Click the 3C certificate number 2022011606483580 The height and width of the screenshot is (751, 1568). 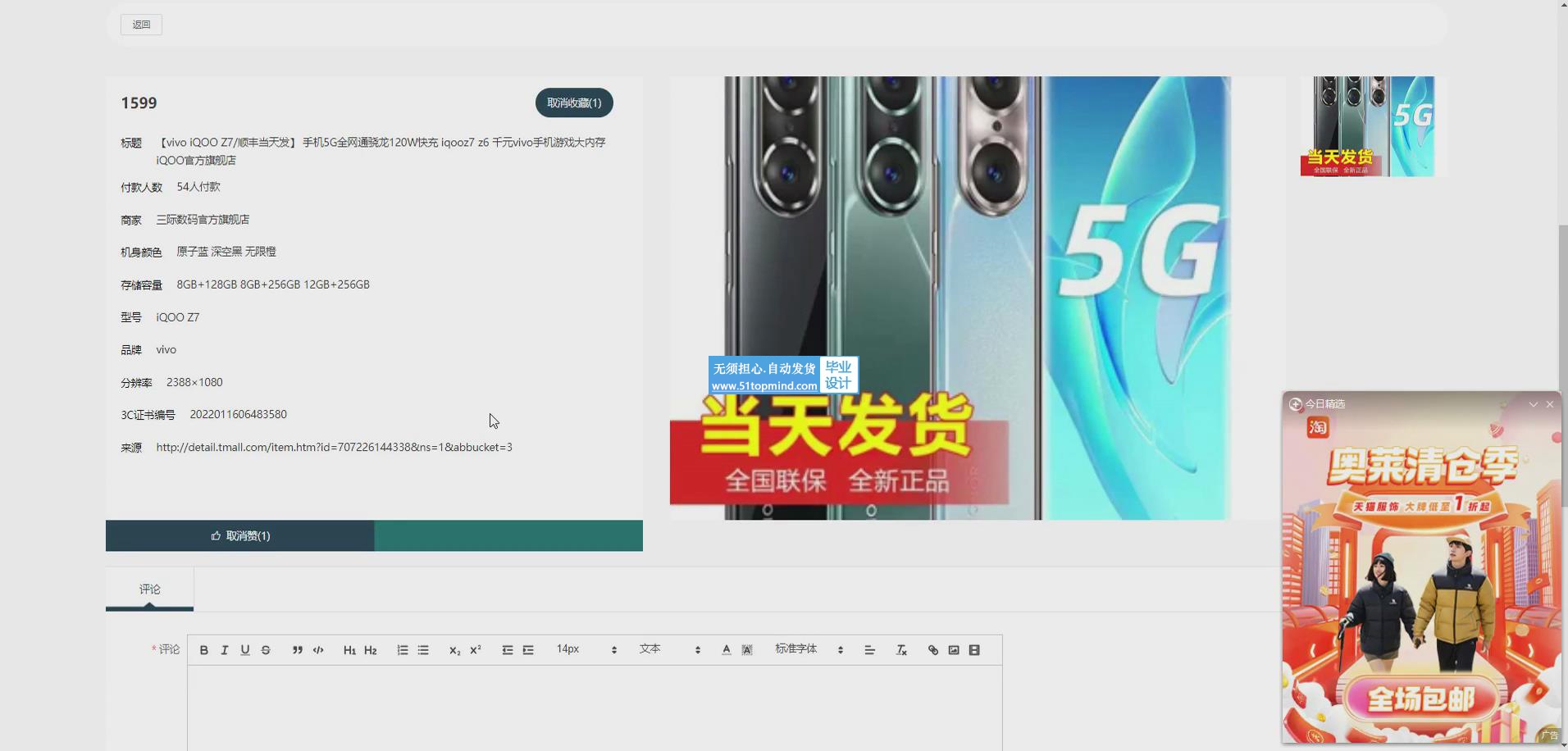tap(238, 415)
